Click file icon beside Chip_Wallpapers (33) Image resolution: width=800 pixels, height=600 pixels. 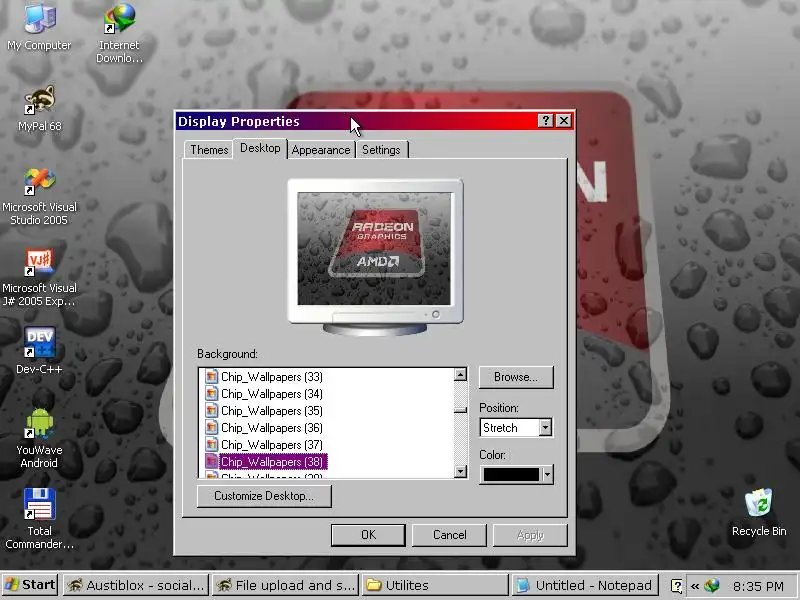click(211, 377)
